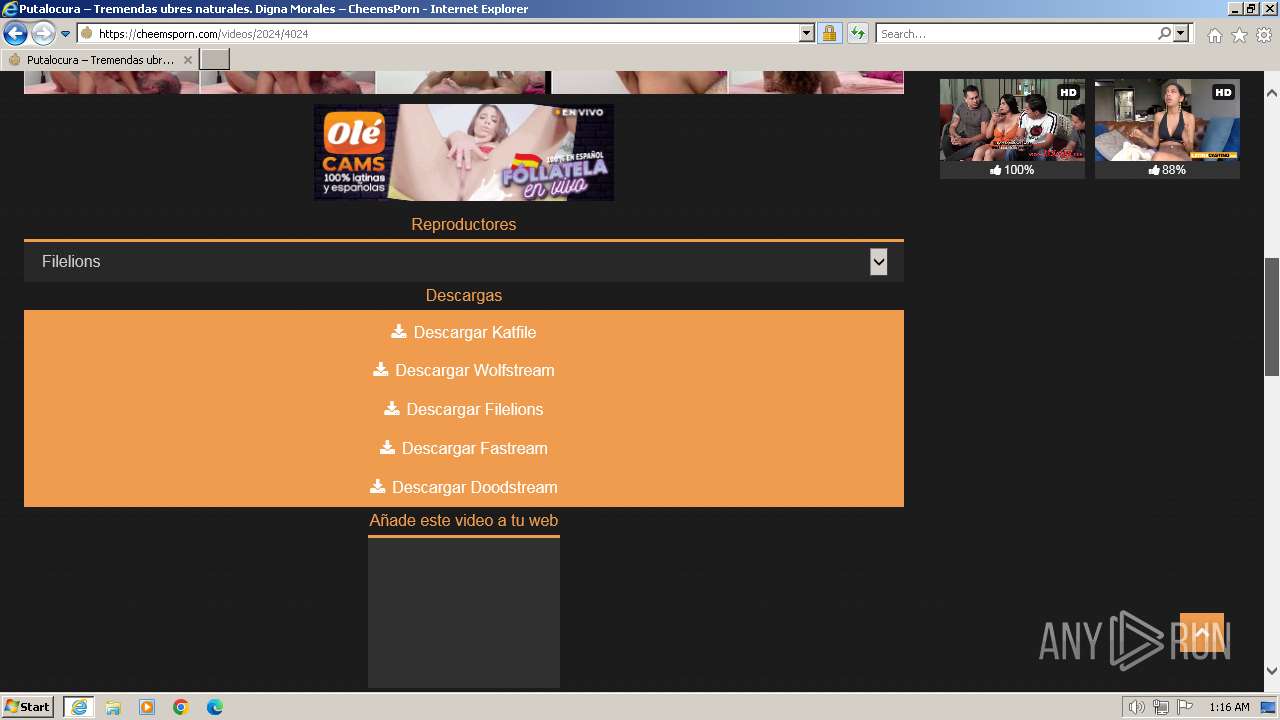Launch Chrome from the taskbar
The height and width of the screenshot is (720, 1280).
click(181, 707)
